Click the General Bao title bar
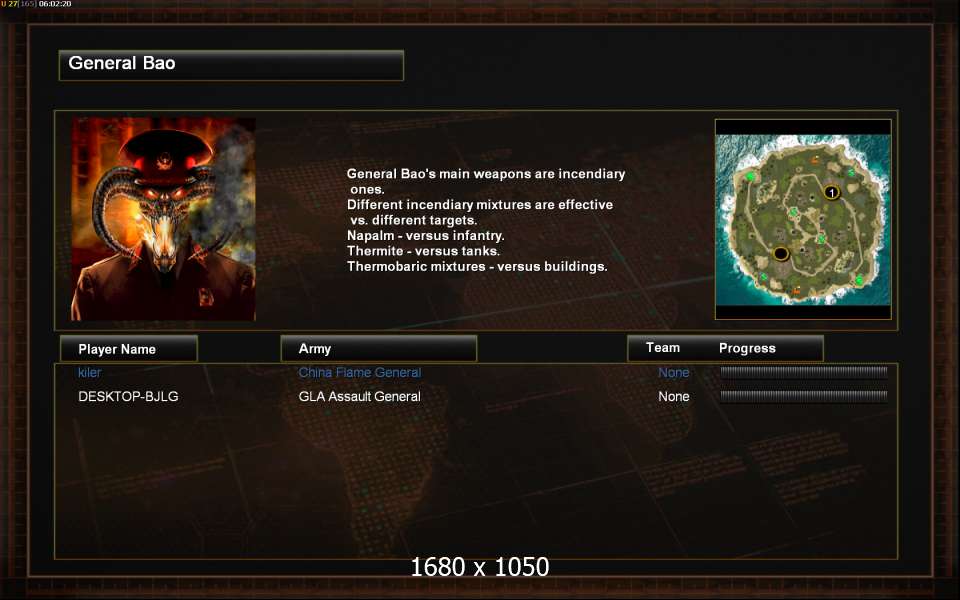Image resolution: width=960 pixels, height=600 pixels. [231, 65]
